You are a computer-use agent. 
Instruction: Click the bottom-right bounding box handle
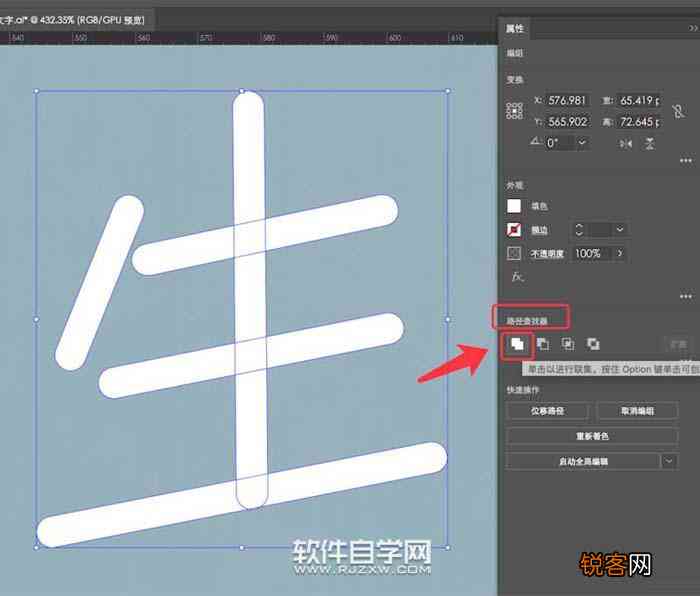(448, 547)
